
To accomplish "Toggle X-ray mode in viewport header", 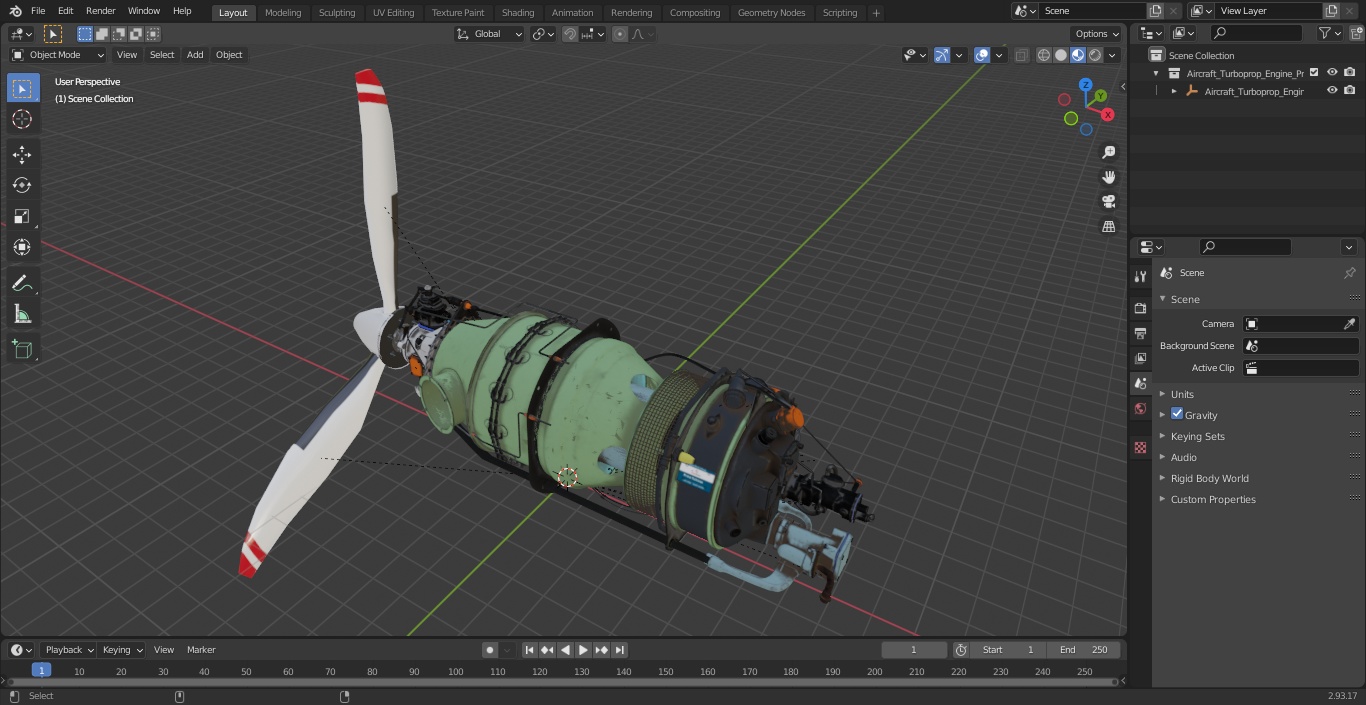I will (1021, 55).
